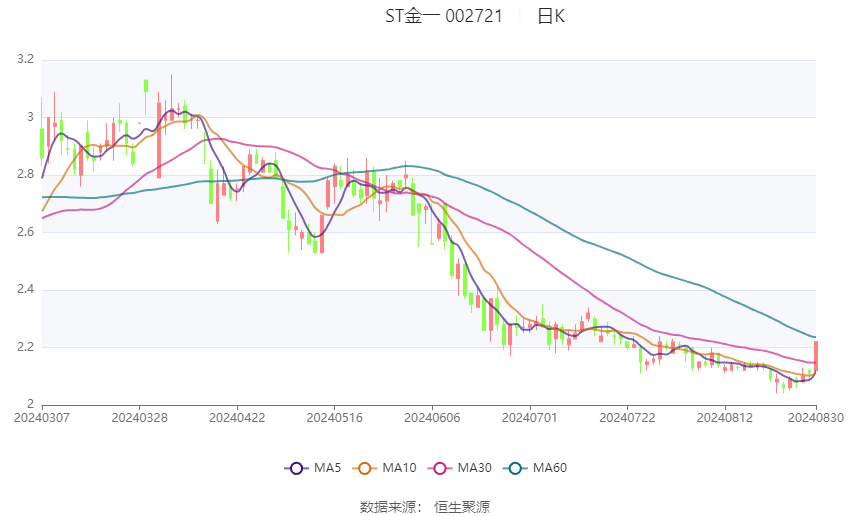Hide the MA60 line via its text label
The width and height of the screenshot is (850, 517).
click(550, 467)
